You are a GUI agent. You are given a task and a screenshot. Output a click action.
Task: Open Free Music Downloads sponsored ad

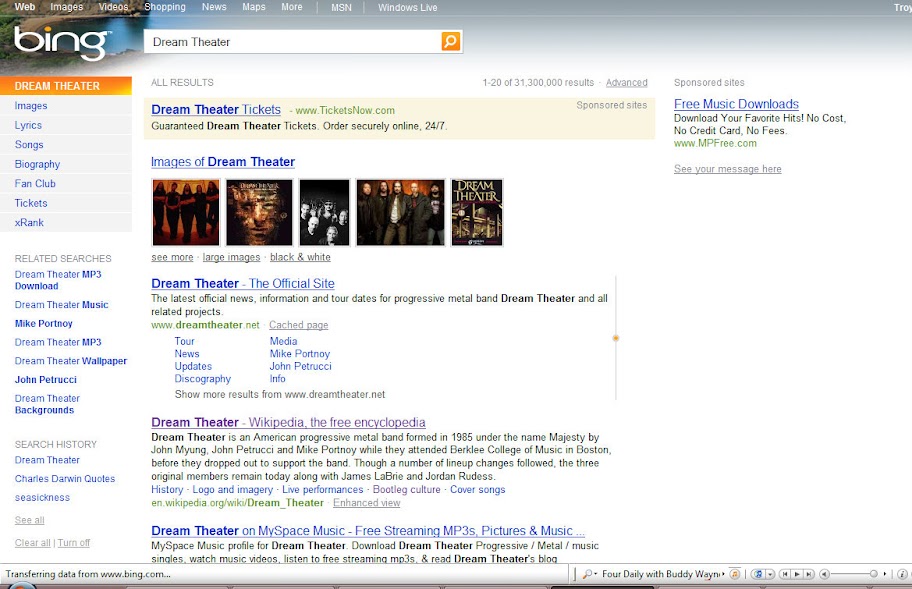pyautogui.click(x=736, y=104)
